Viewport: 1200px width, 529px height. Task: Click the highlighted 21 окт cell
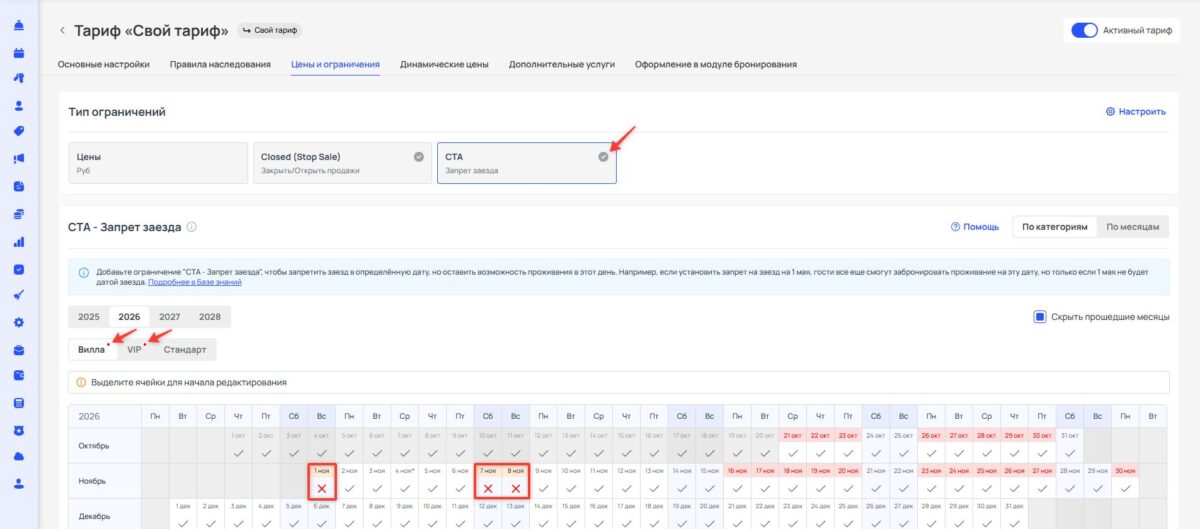tap(794, 446)
